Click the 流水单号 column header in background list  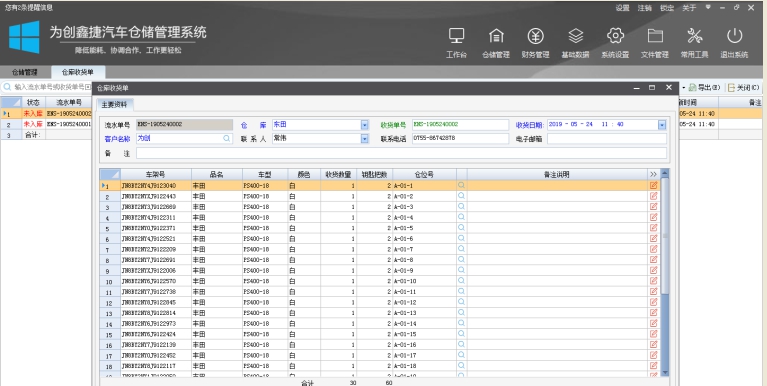(x=68, y=102)
